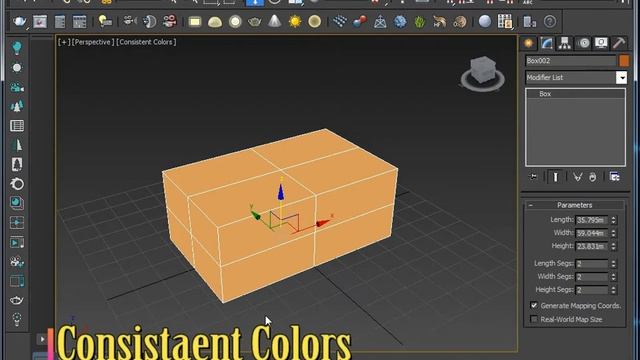Click the blue particle grid icon
This screenshot has width=640, height=360.
point(340,21)
